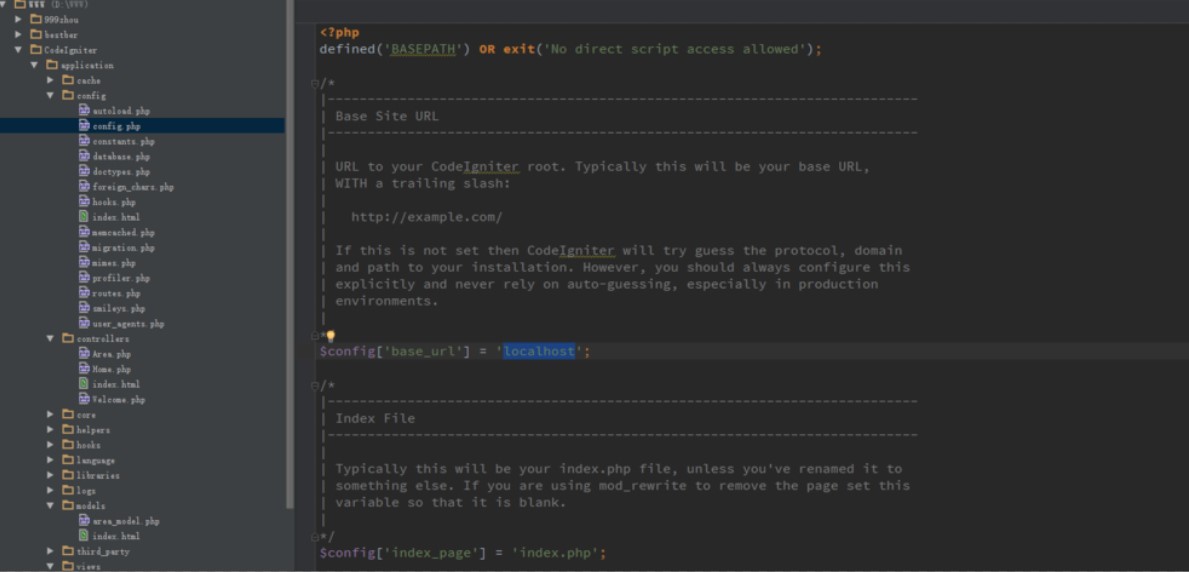1189x572 pixels.
Task: Select Welcome.php under controllers
Action: (118, 400)
